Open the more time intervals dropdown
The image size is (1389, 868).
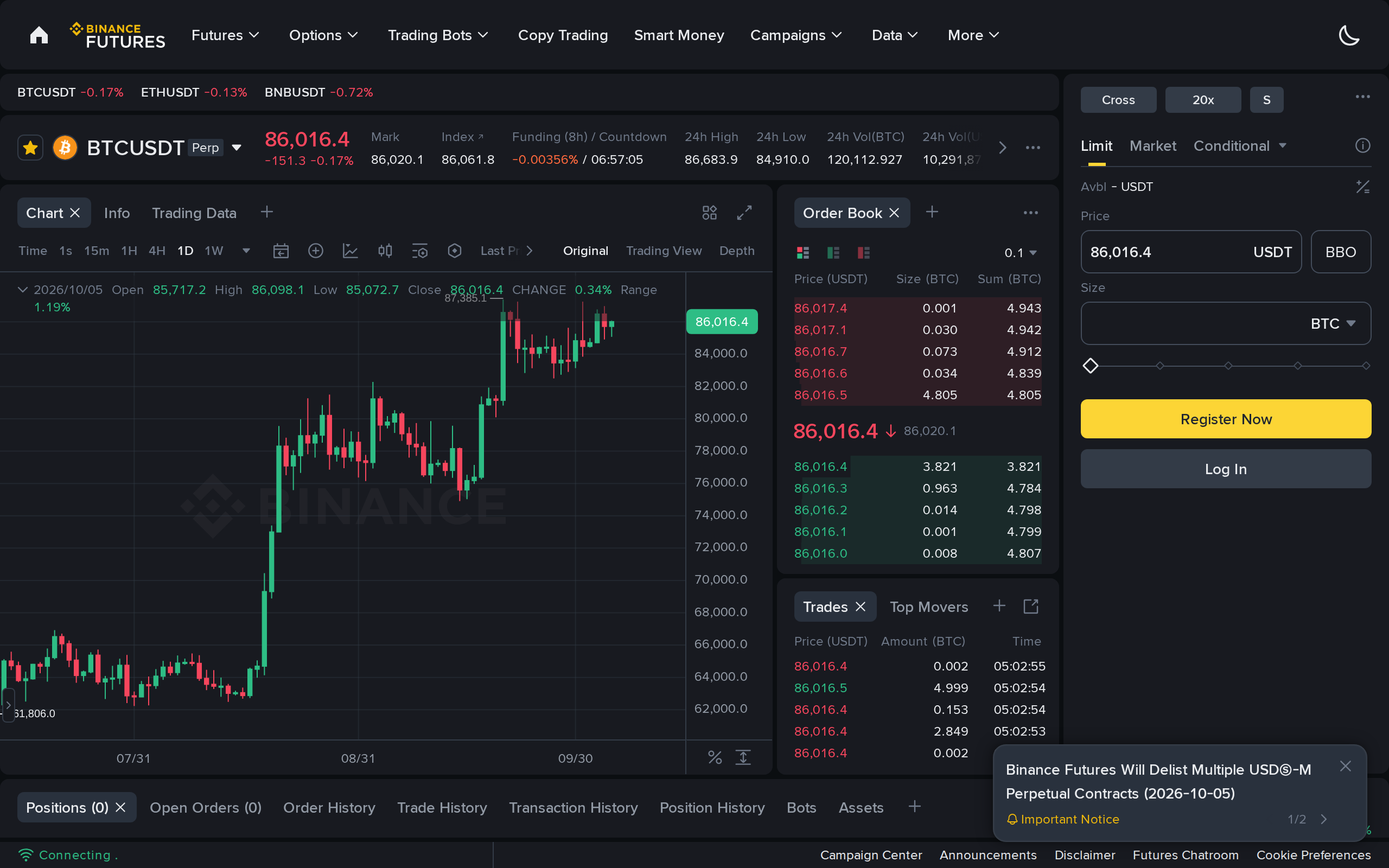tap(246, 251)
